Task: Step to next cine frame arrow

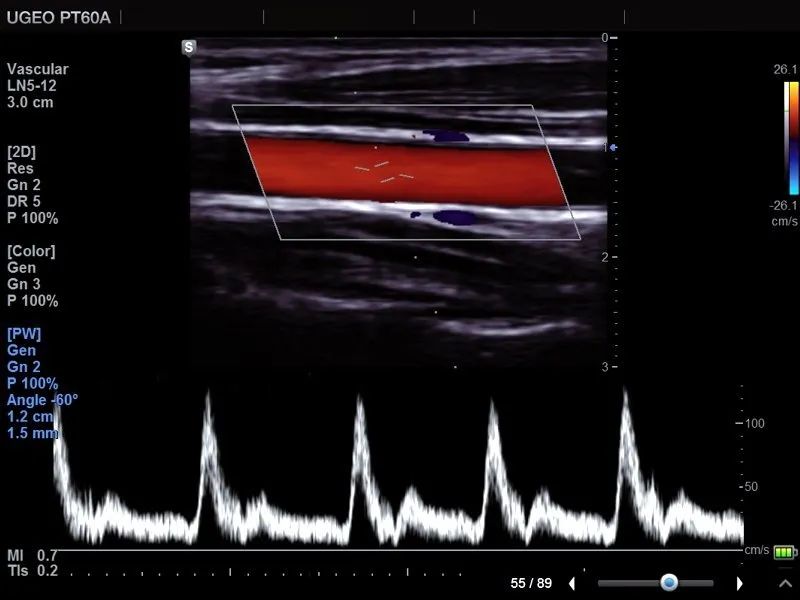Action: click(739, 583)
